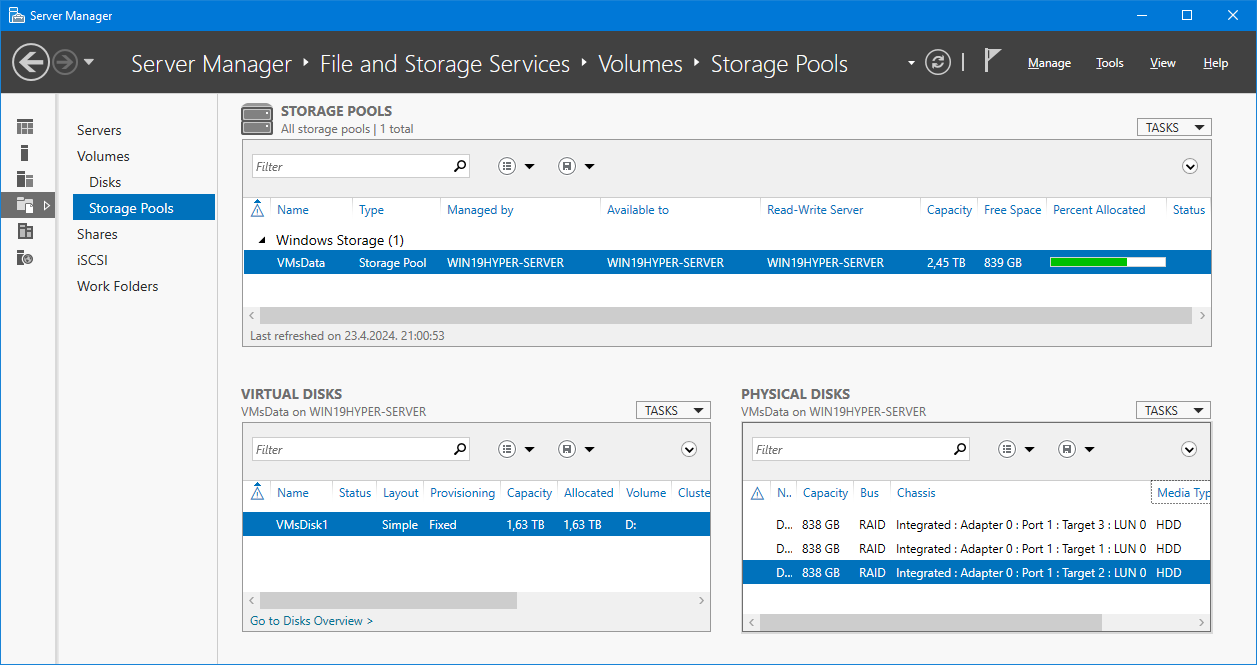Select the VMsData storage pool row

point(727,262)
